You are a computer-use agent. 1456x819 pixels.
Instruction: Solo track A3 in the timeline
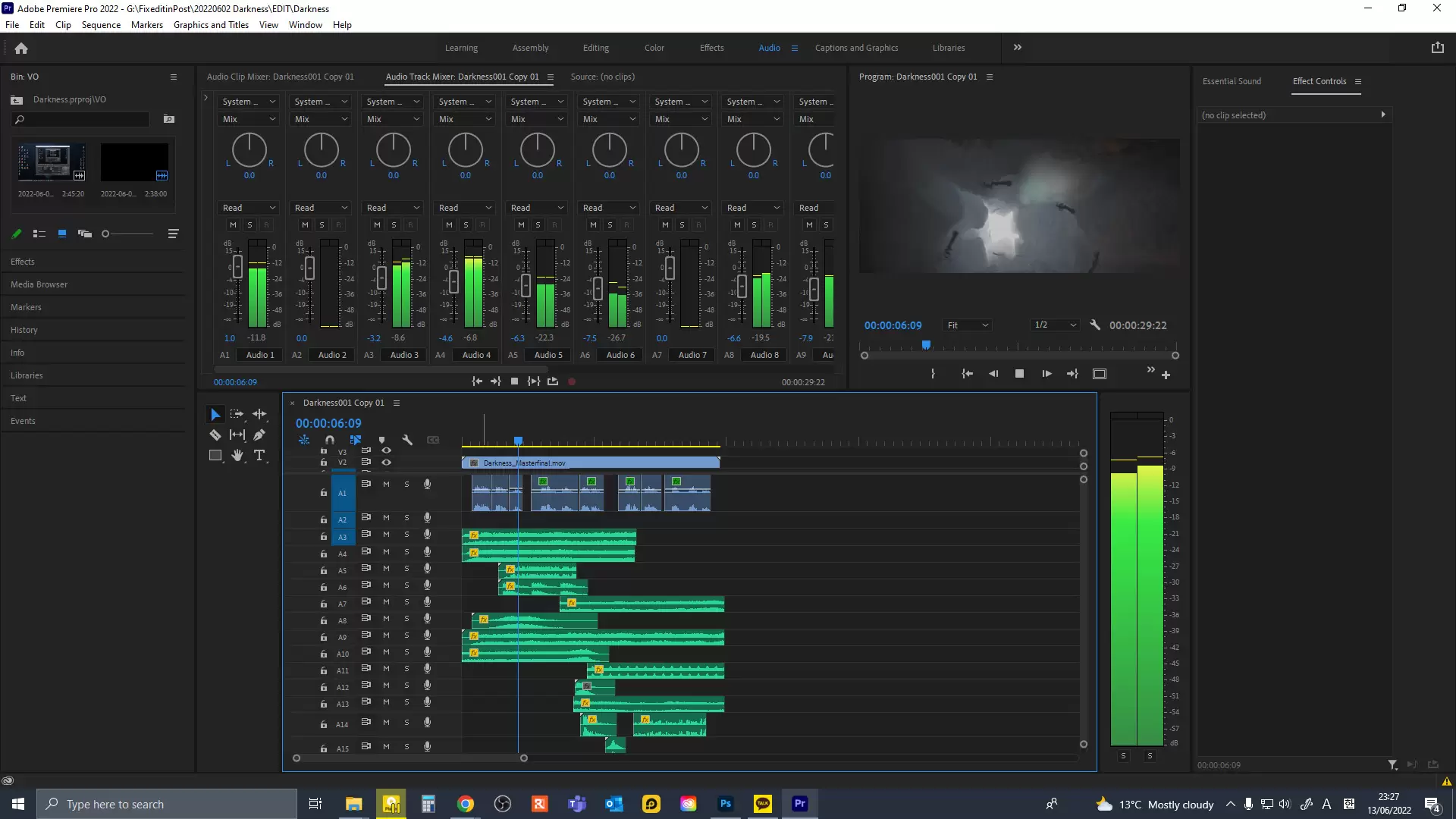(406, 535)
